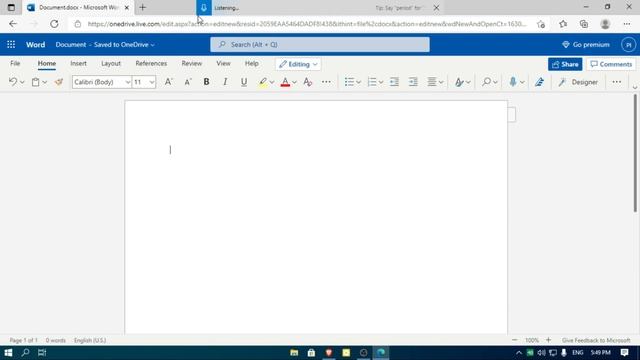The image size is (640, 360).
Task: Add page to favorites star icon
Action: (541, 24)
